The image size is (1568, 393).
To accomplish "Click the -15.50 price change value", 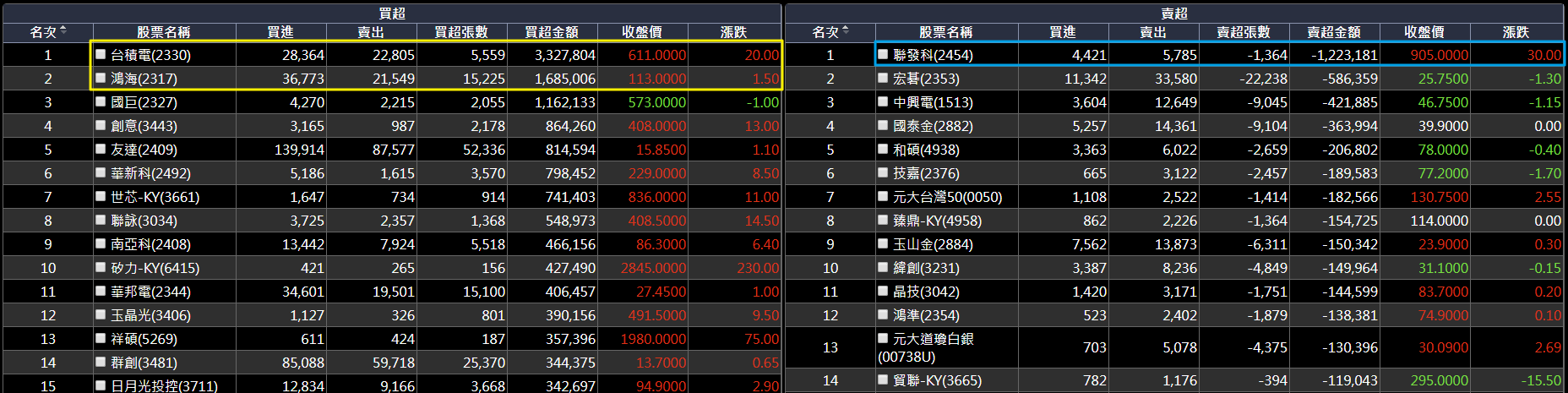I will 1541,380.
